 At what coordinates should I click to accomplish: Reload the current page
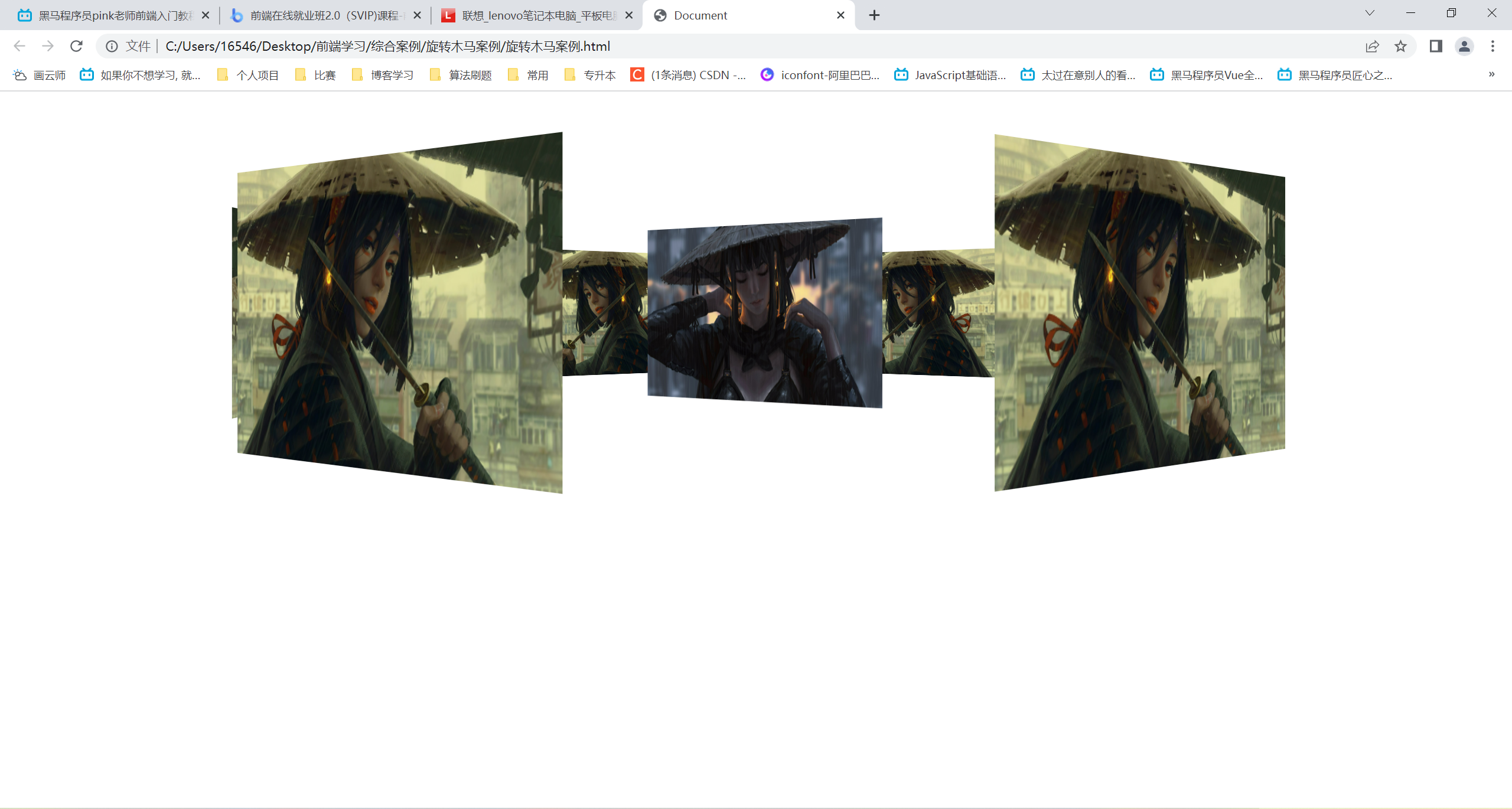point(76,46)
